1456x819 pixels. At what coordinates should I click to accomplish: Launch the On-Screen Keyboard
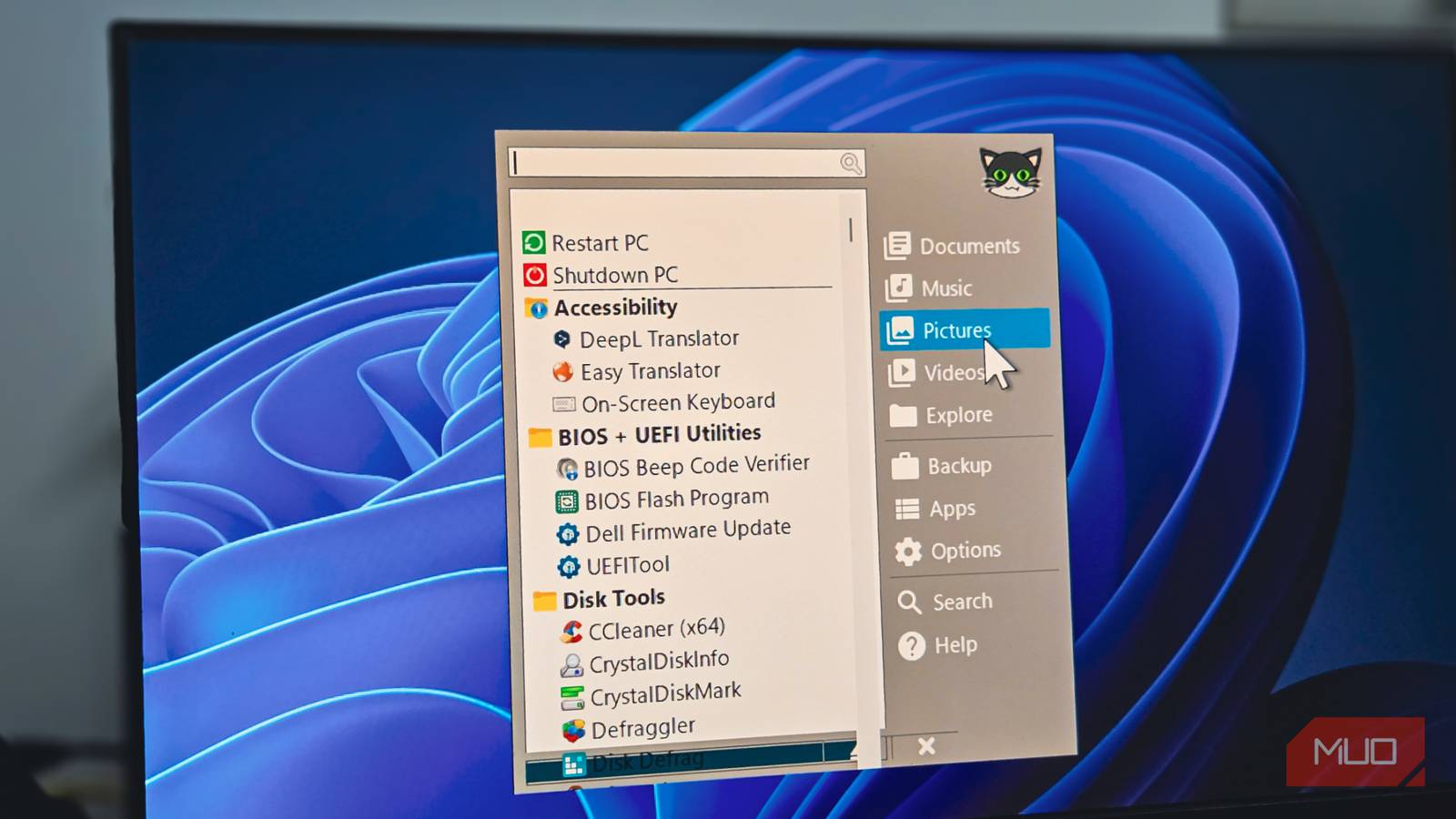click(x=677, y=402)
